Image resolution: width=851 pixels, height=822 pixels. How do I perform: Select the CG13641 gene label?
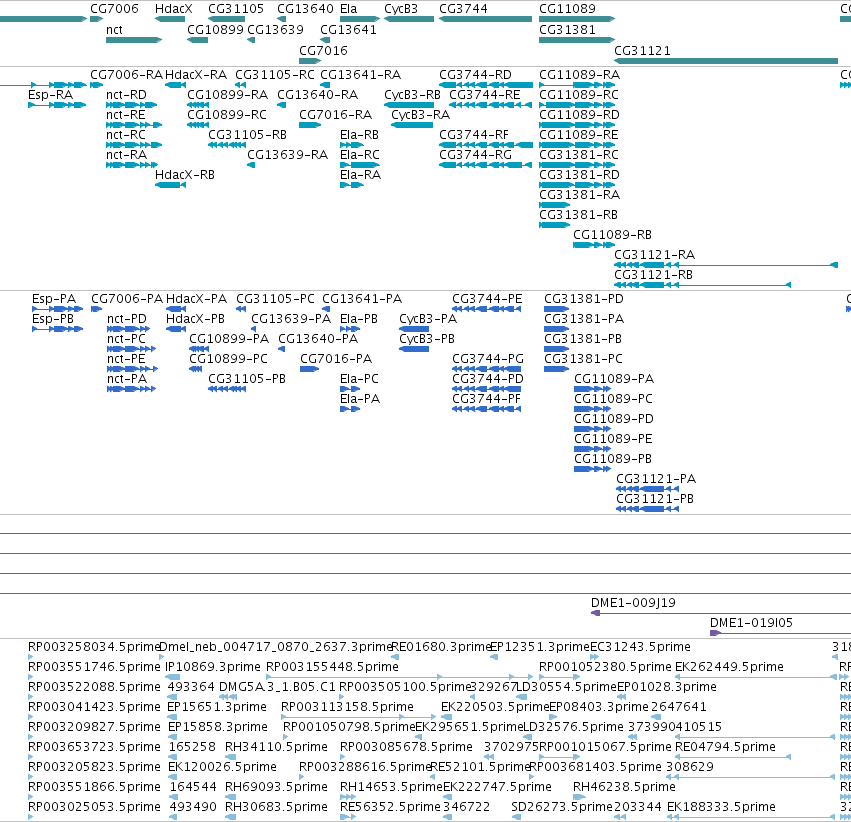[x=348, y=29]
